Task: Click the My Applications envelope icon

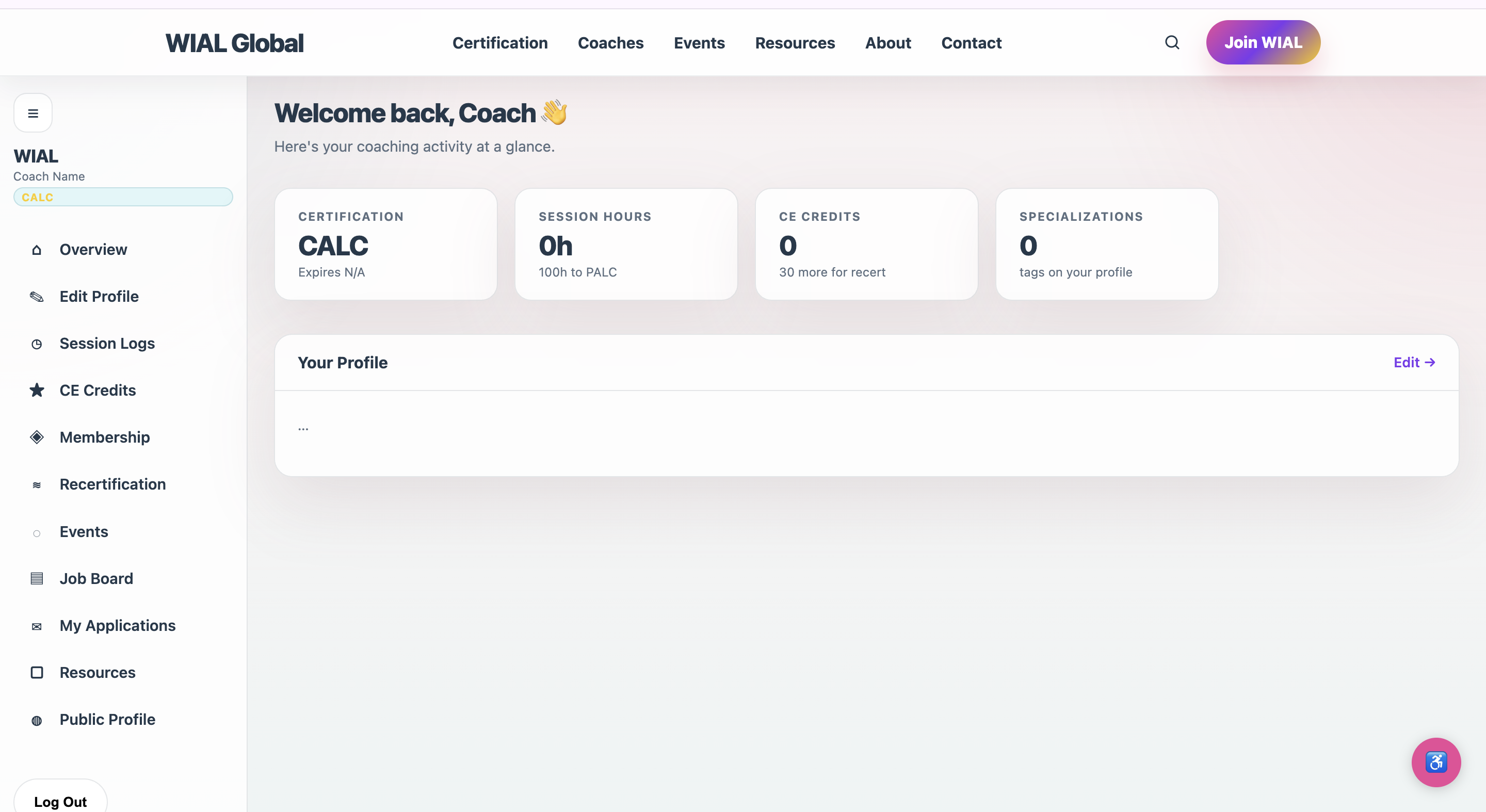Action: (x=37, y=626)
